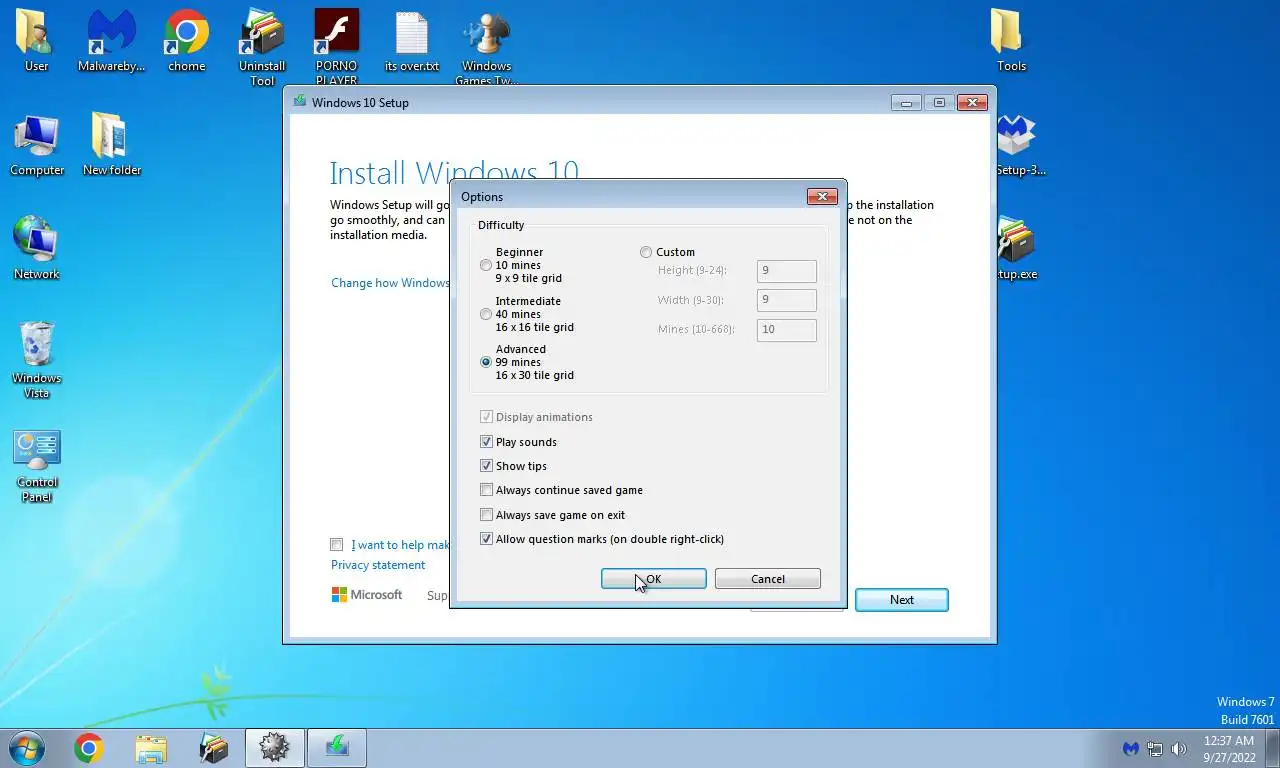Open the User folder on desktop
This screenshot has height=768, width=1280.
pos(36,41)
